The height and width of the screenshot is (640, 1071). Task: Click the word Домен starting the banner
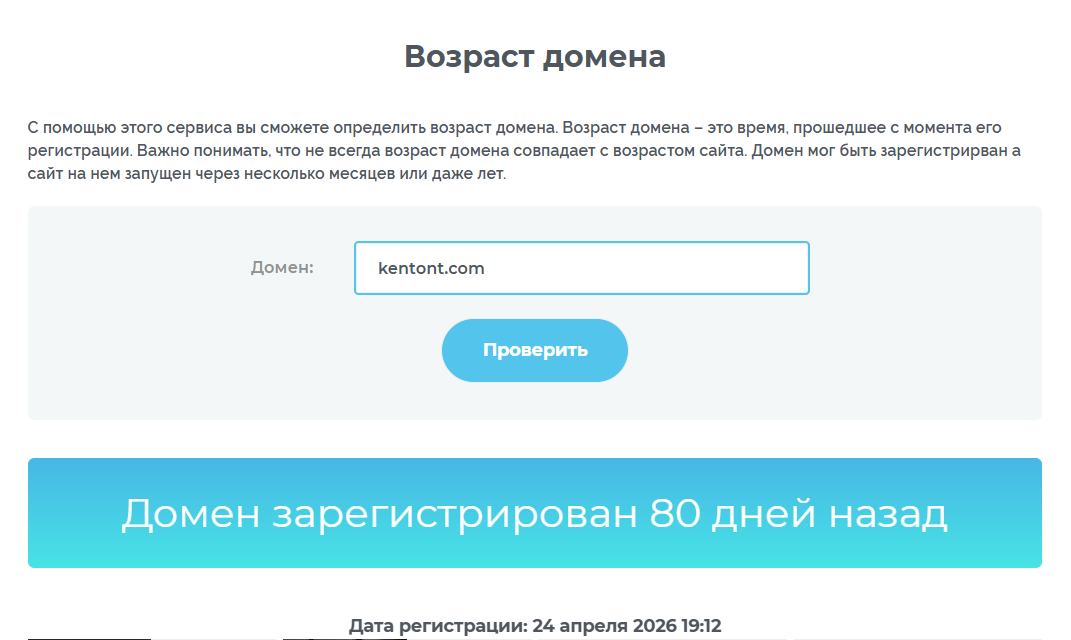[191, 514]
